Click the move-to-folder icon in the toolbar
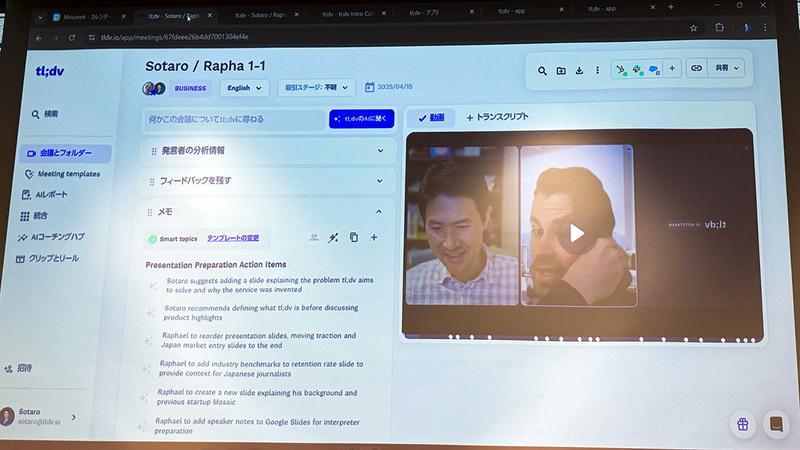800x450 pixels. point(561,71)
